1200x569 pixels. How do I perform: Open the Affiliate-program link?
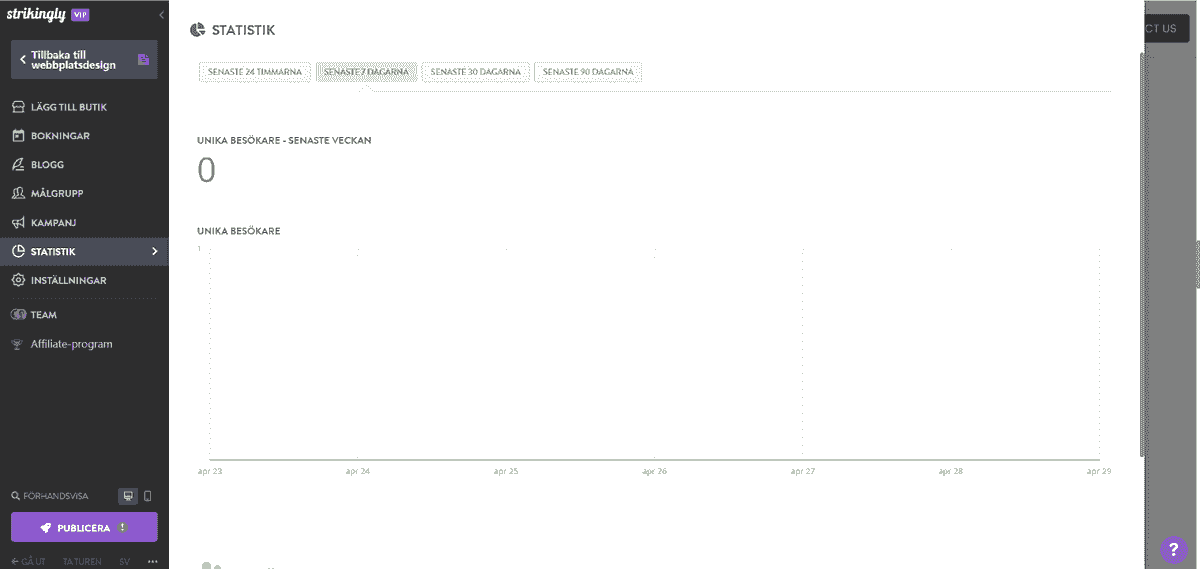71,344
